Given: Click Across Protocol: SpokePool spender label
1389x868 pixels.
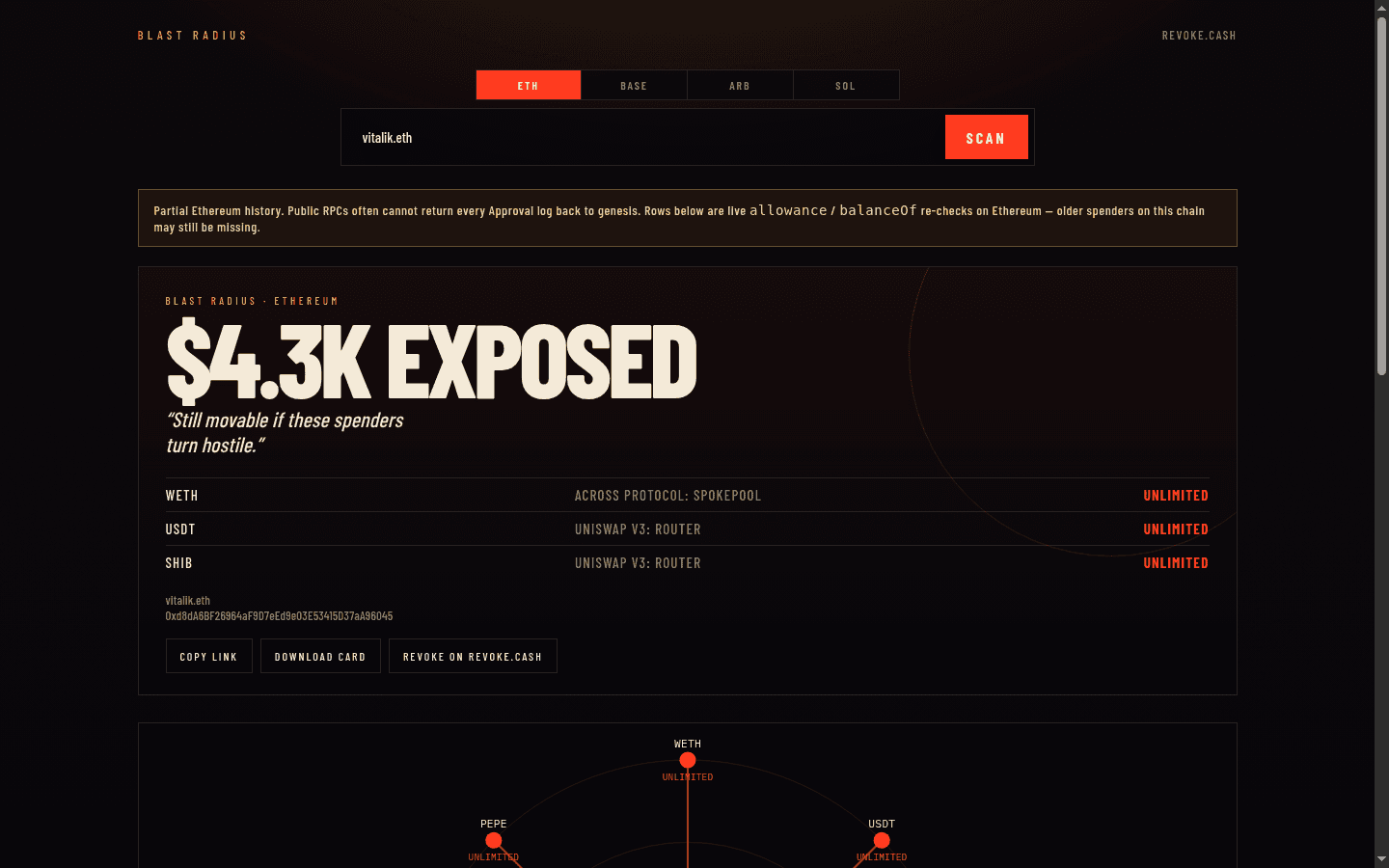Looking at the screenshot, I should 667,496.
